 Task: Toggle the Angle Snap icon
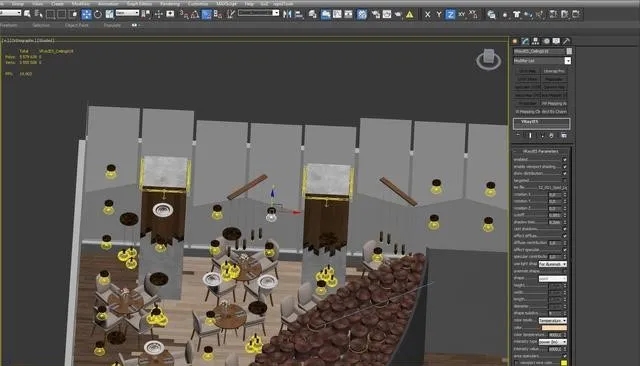tap(195, 14)
